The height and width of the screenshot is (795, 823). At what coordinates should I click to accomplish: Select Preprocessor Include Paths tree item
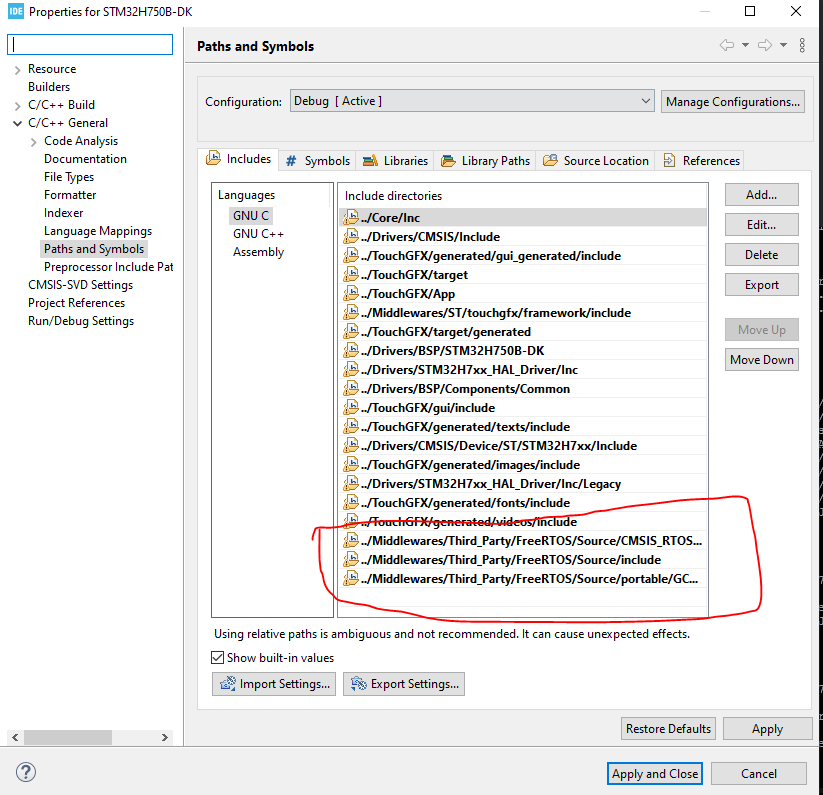(x=109, y=267)
